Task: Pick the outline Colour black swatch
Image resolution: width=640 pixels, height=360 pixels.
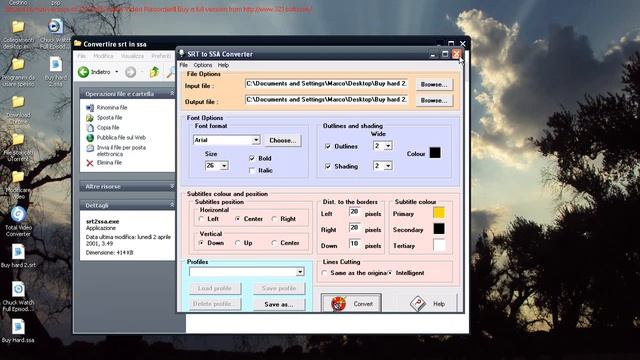Action: coord(435,153)
